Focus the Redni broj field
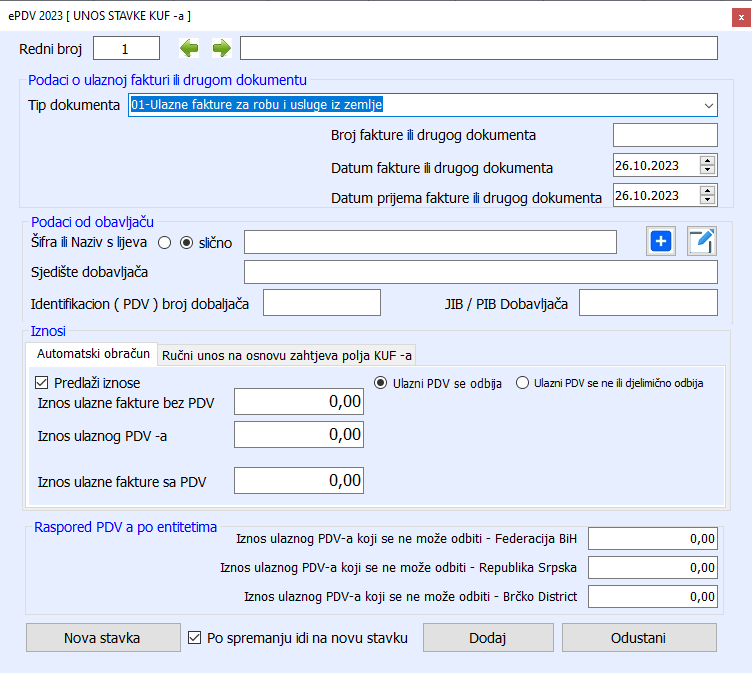Image resolution: width=752 pixels, height=673 pixels. [x=126, y=48]
